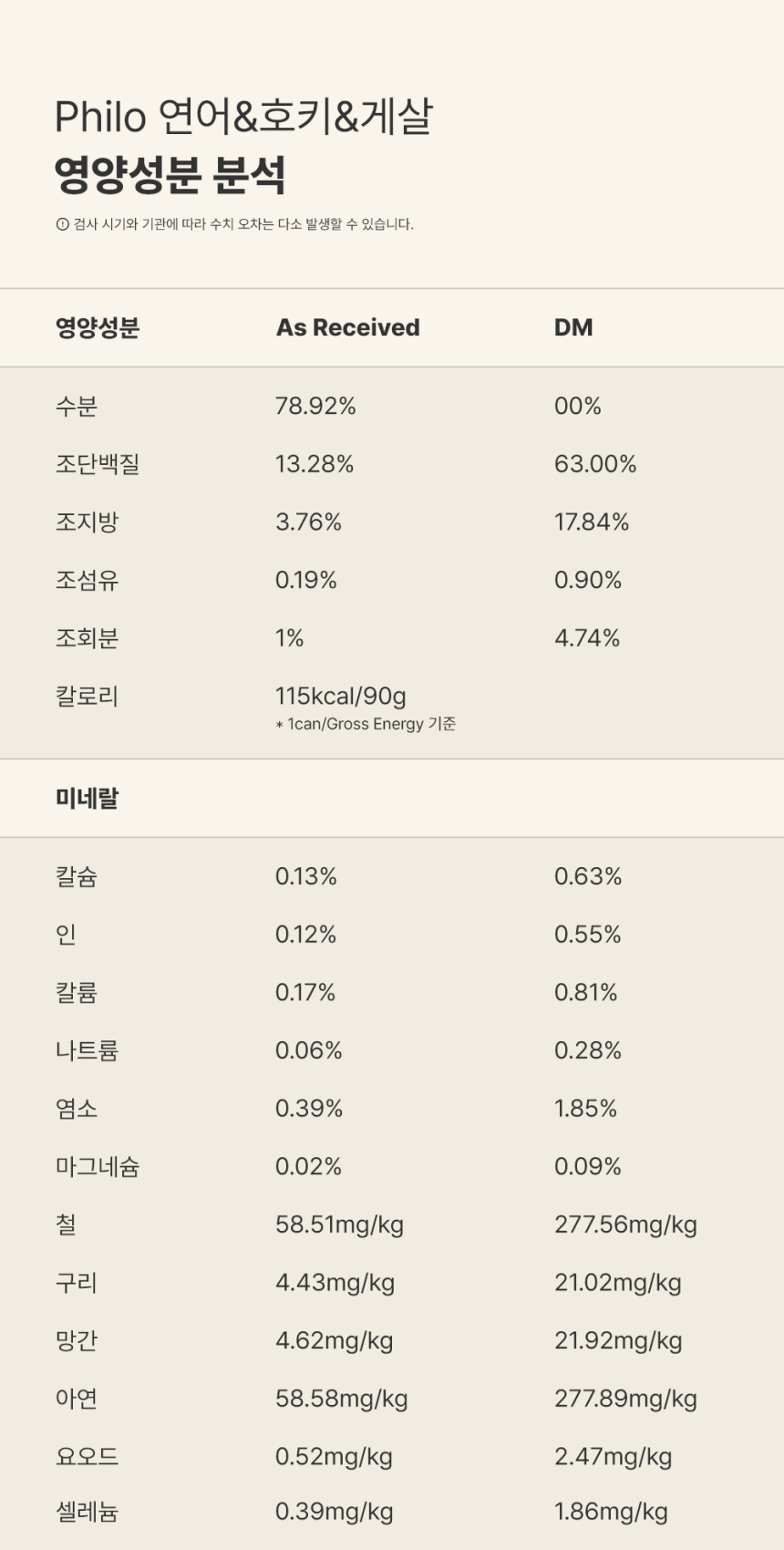Click the 나트륨 row label
The width and height of the screenshot is (784, 1550).
[x=88, y=1050]
